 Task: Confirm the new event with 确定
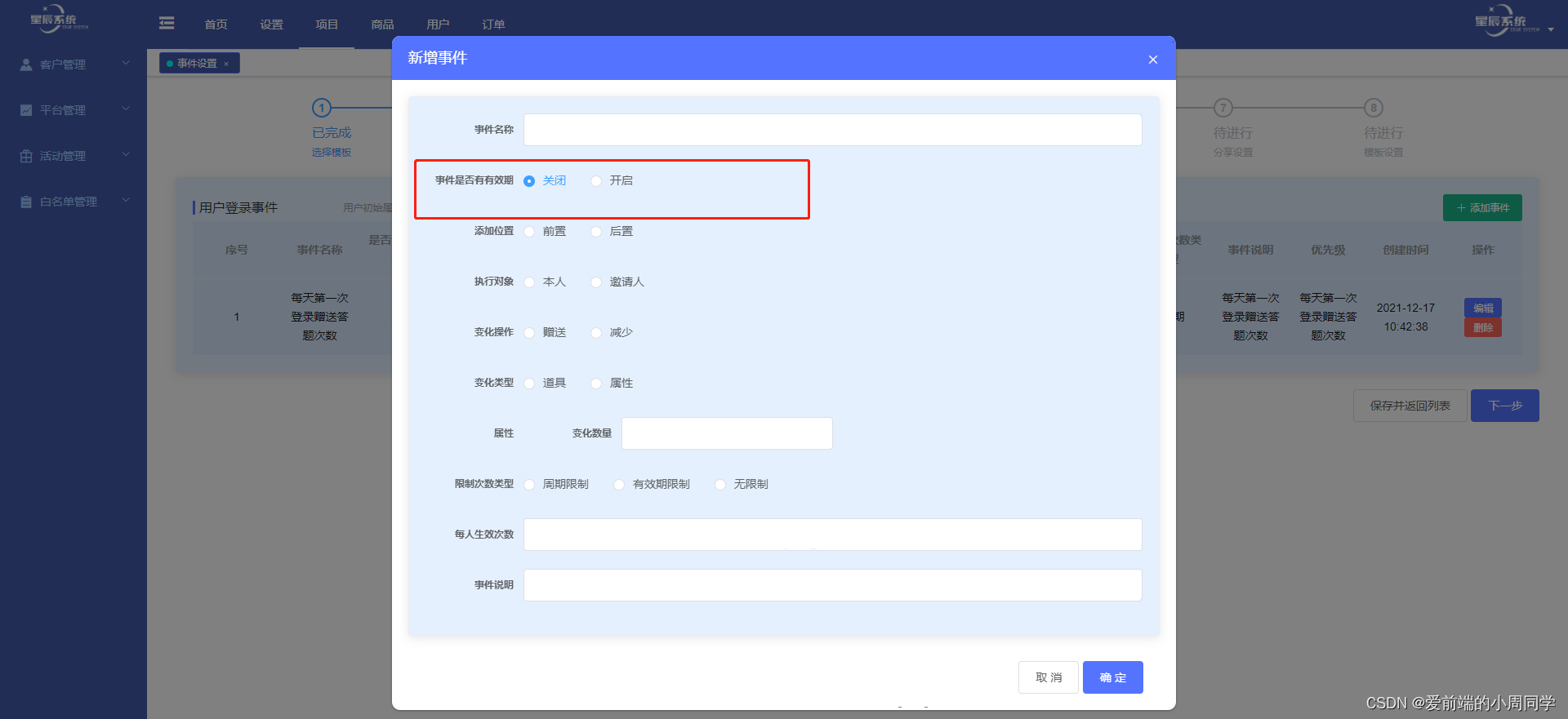click(x=1113, y=677)
